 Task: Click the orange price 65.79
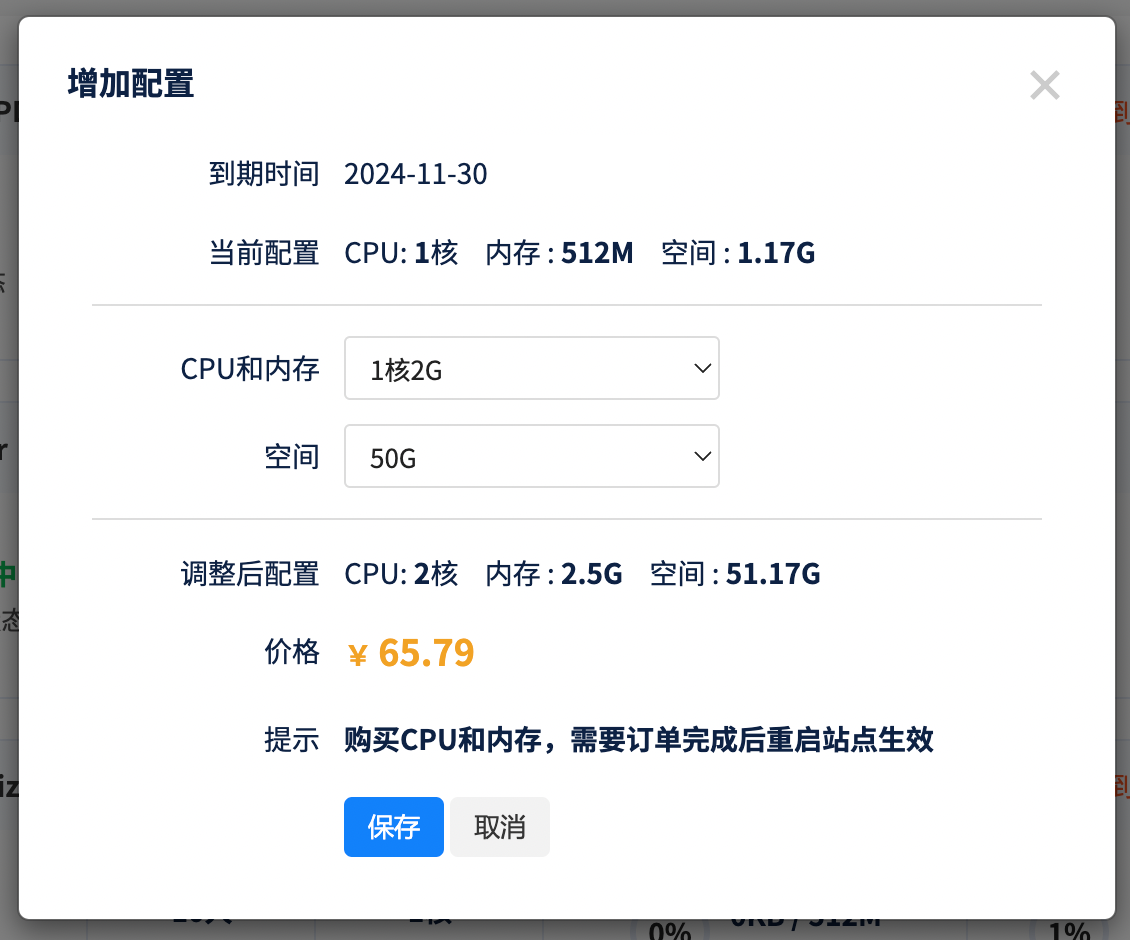click(426, 653)
